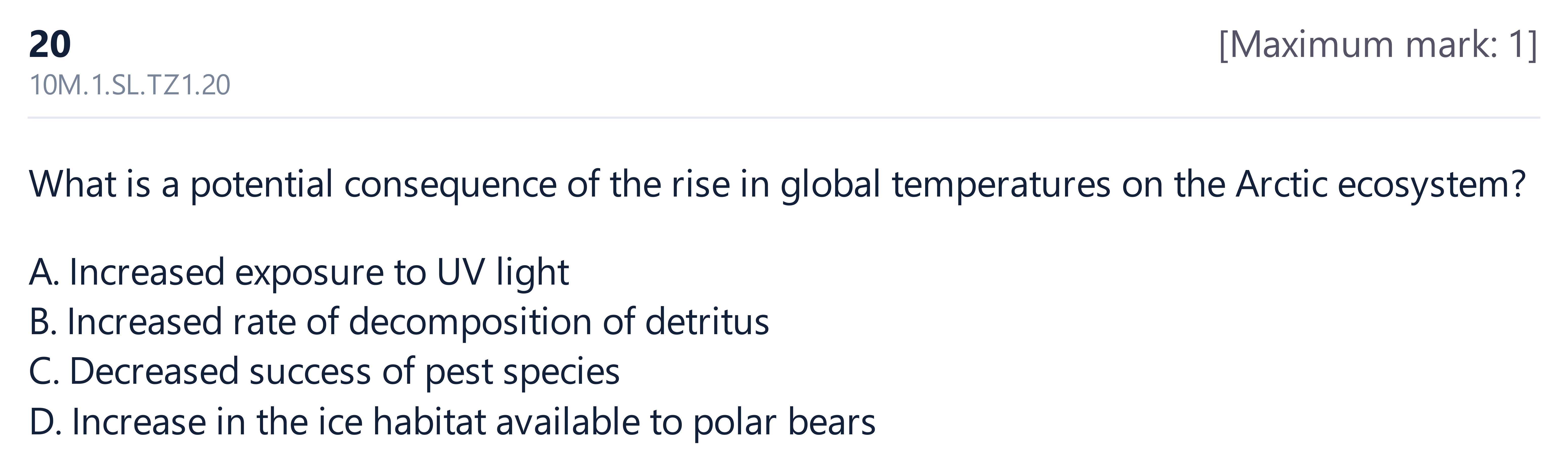Click the horizontal divider line below the header
Viewport: 1568px width, 468px height.
[783, 117]
